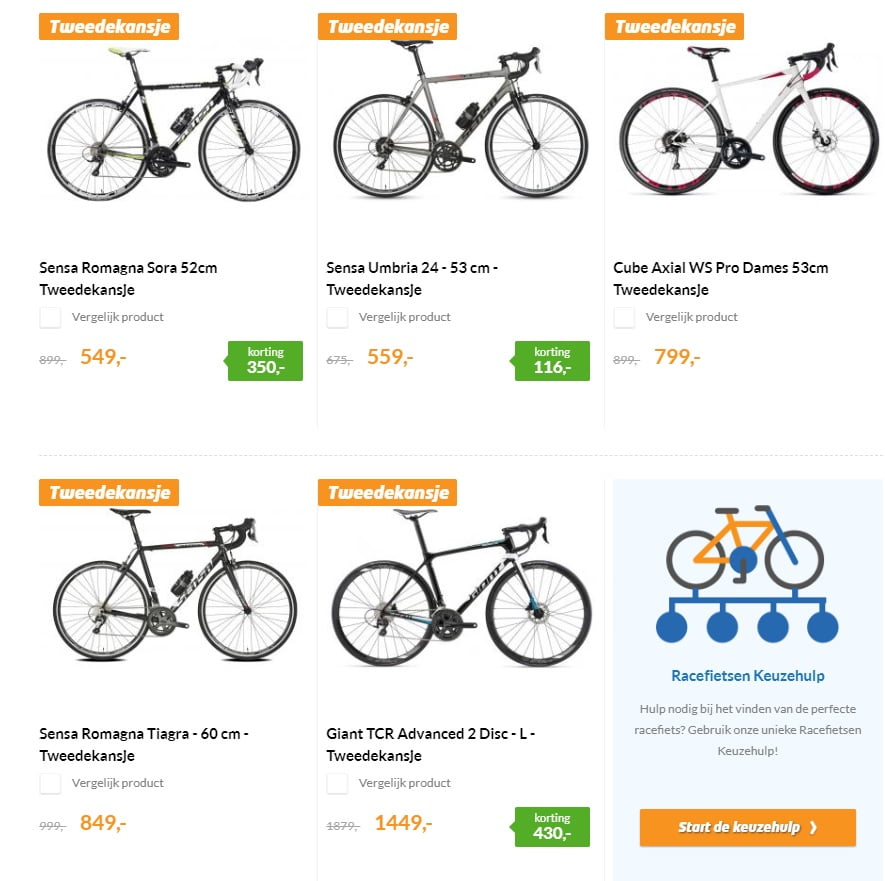Click the 116,- korting green badge
Screen dimensions: 885x881
pyautogui.click(x=552, y=360)
